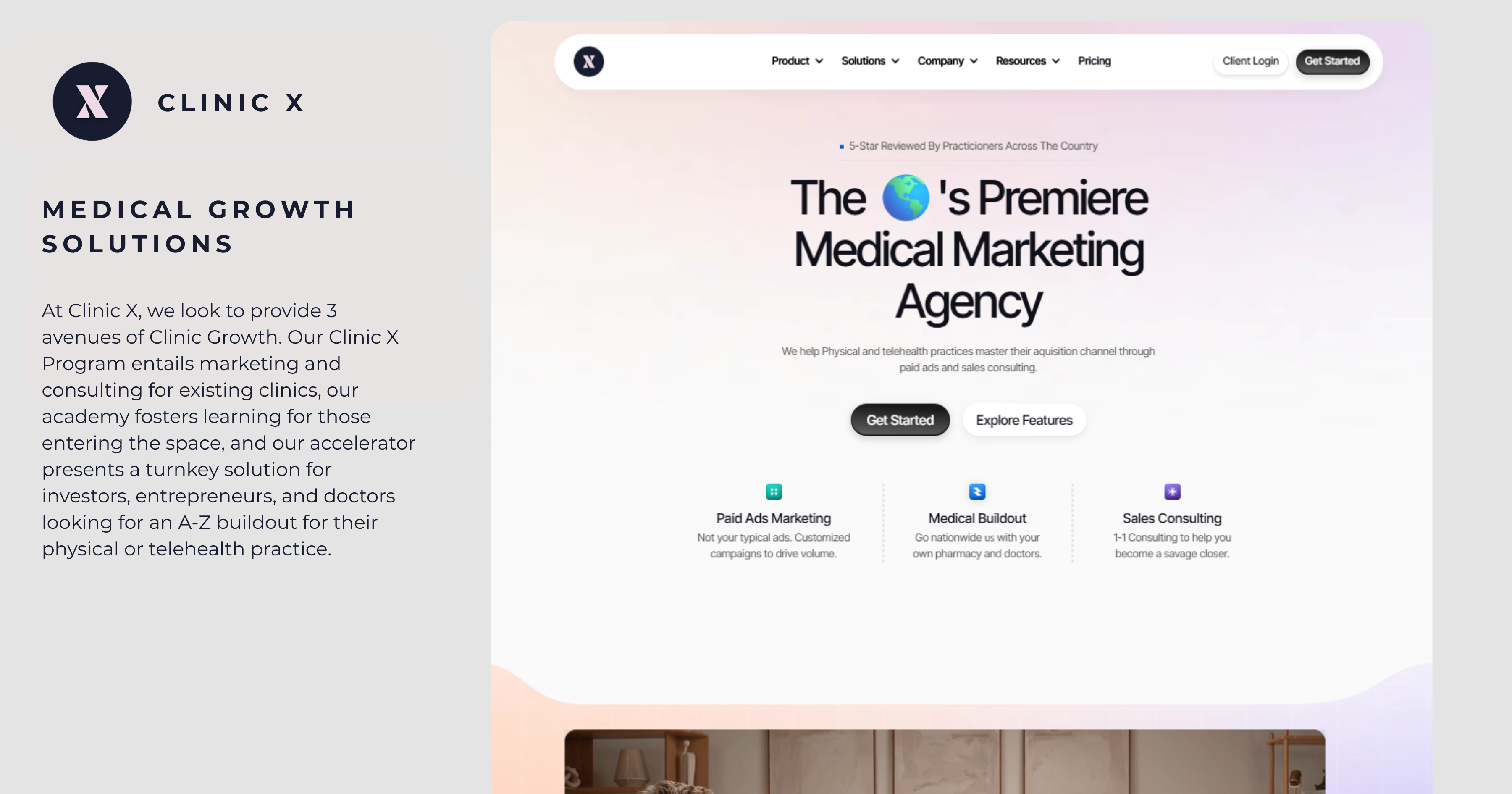Click the blue dot beside 5-Star Reviewed
The height and width of the screenshot is (794, 1512).
coord(842,146)
